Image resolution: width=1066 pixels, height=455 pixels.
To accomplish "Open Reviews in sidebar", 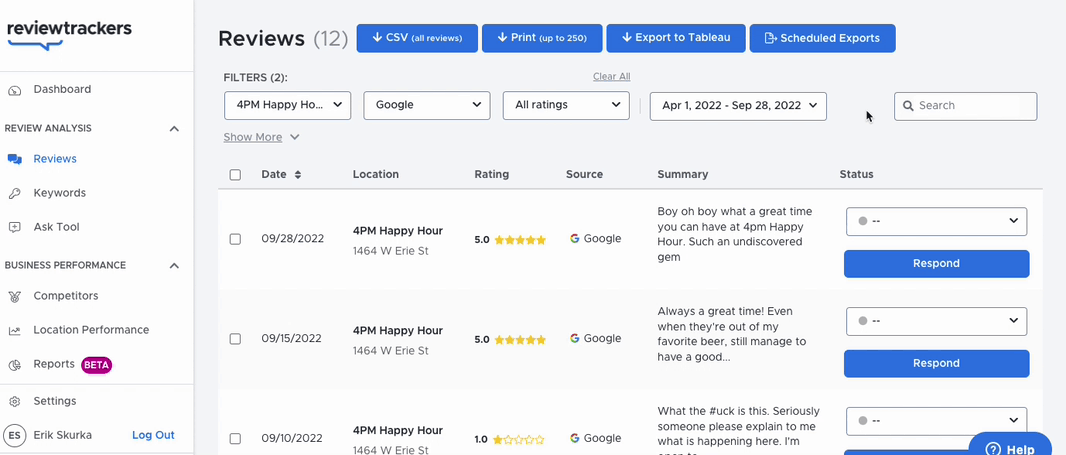I will 55,159.
